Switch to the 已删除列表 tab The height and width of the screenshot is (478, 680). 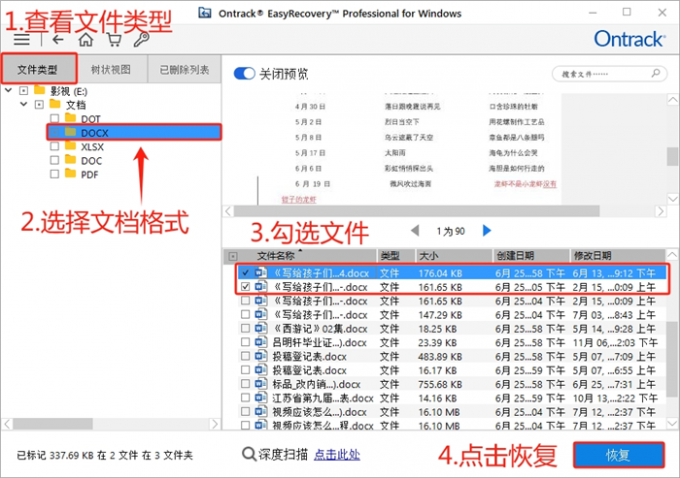point(184,69)
